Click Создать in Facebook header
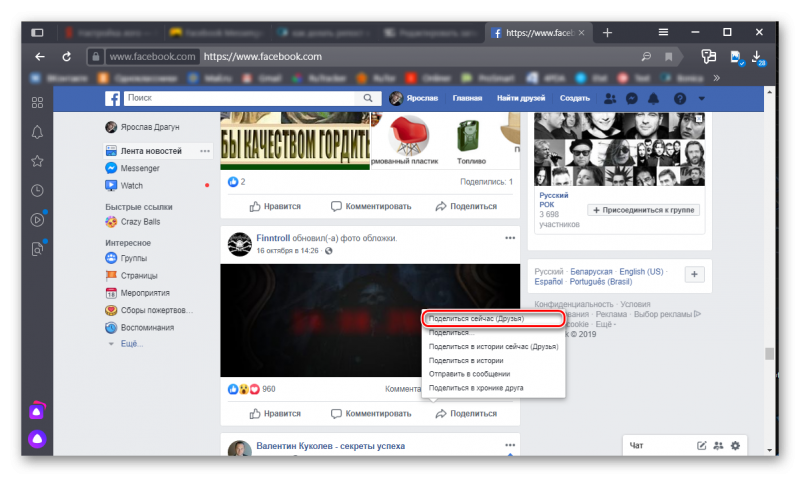 click(574, 98)
